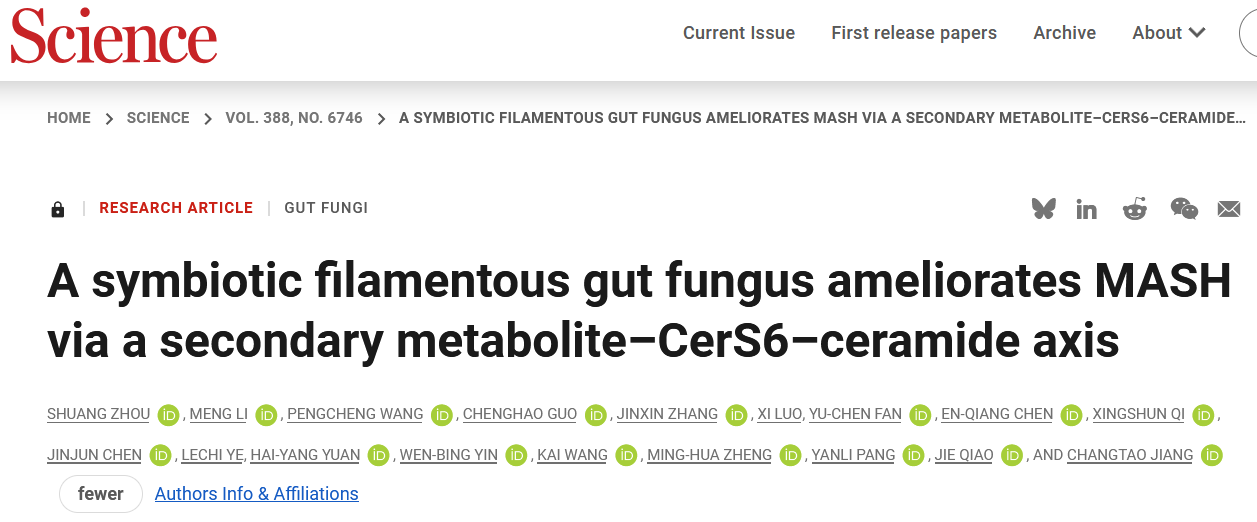This screenshot has height=522, width=1257.
Task: Expand the About dropdown menu
Action: pos(1168,33)
